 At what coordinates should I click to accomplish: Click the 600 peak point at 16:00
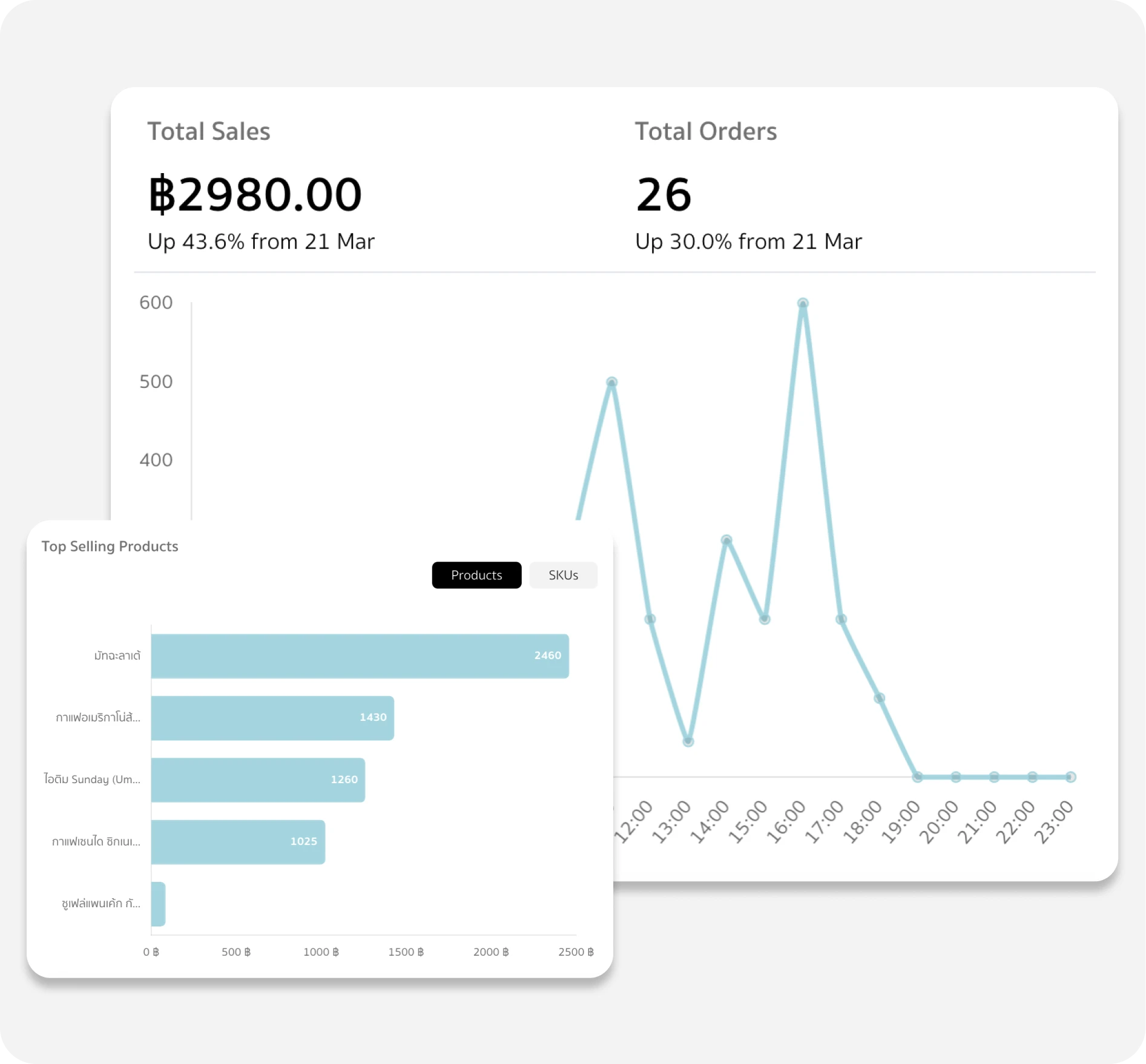pos(803,303)
